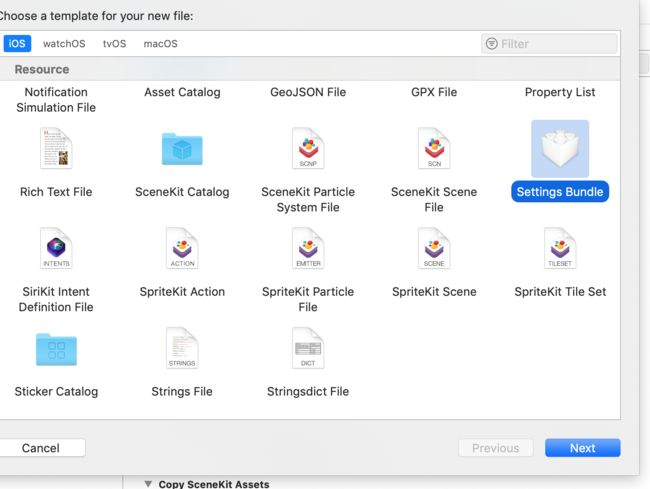This screenshot has width=650, height=489.
Task: Click the Resource section header
Action: (x=42, y=69)
